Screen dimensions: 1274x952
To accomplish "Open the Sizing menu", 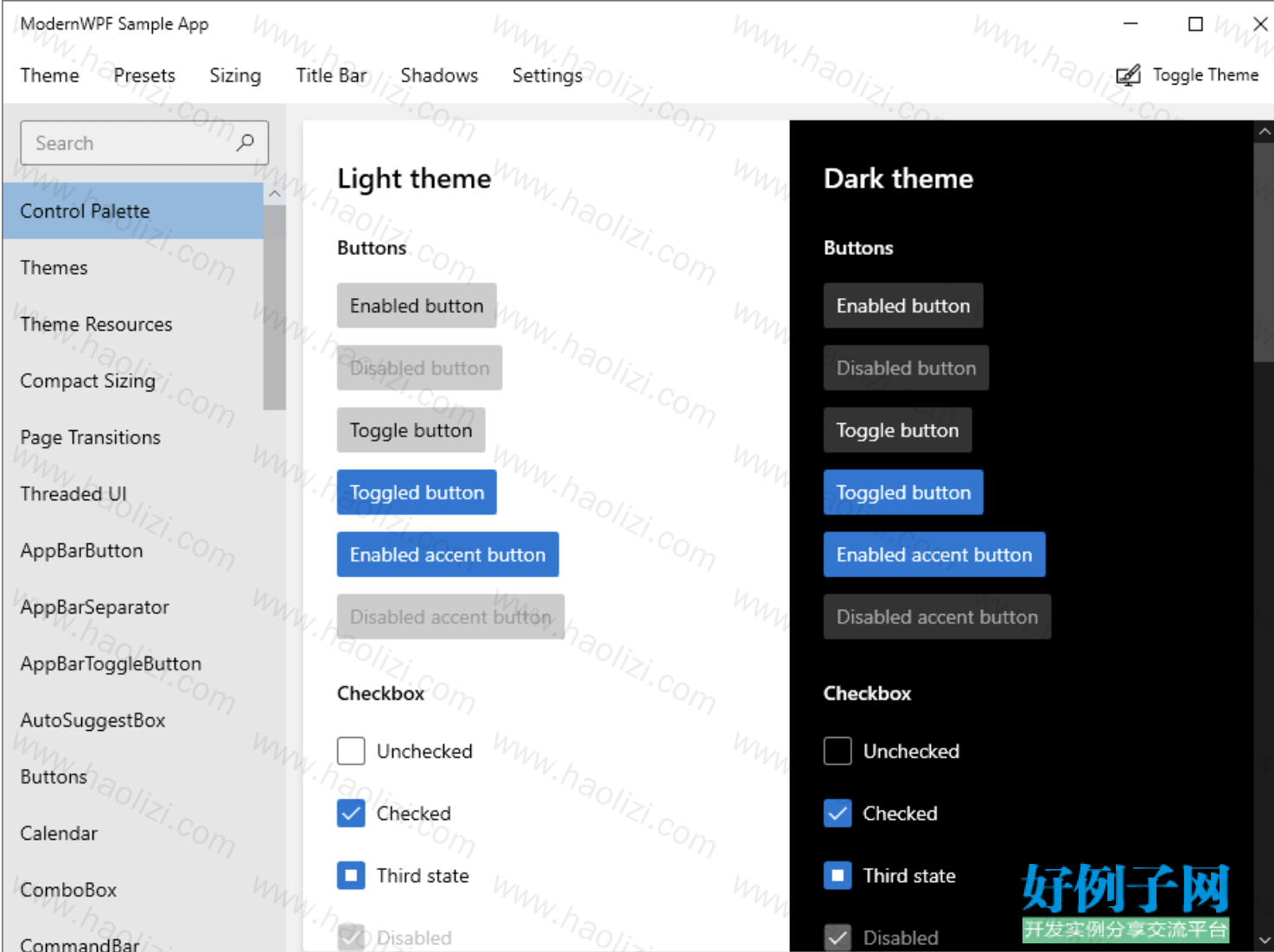I will tap(235, 75).
